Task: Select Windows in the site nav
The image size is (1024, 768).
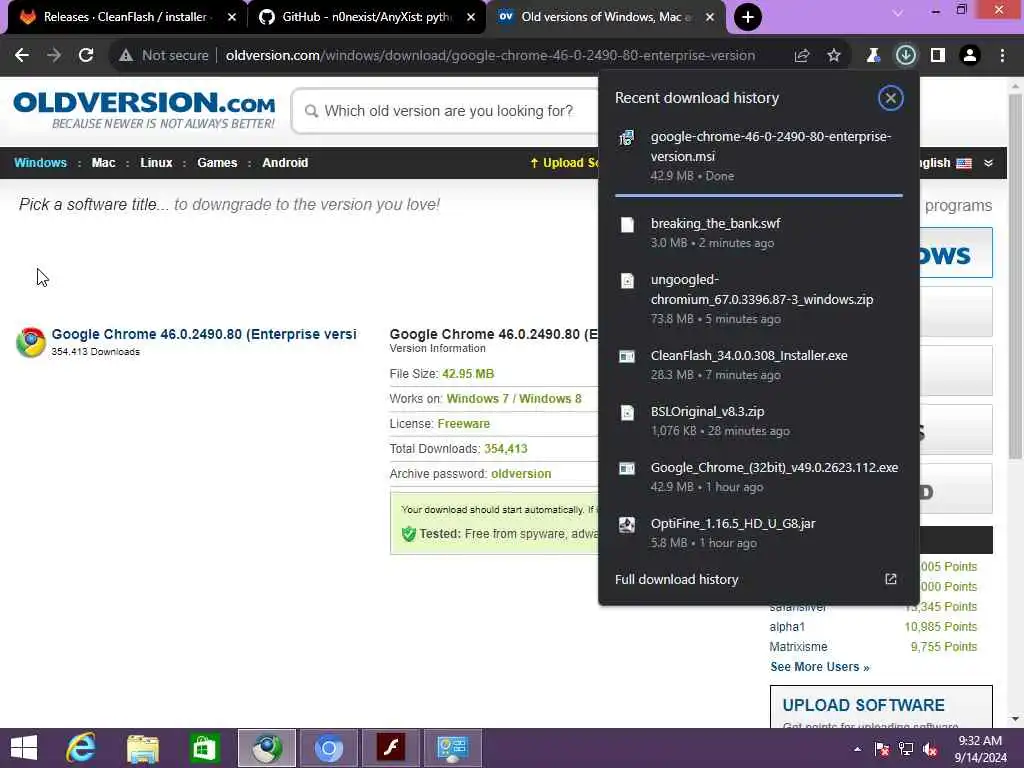Action: [40, 163]
